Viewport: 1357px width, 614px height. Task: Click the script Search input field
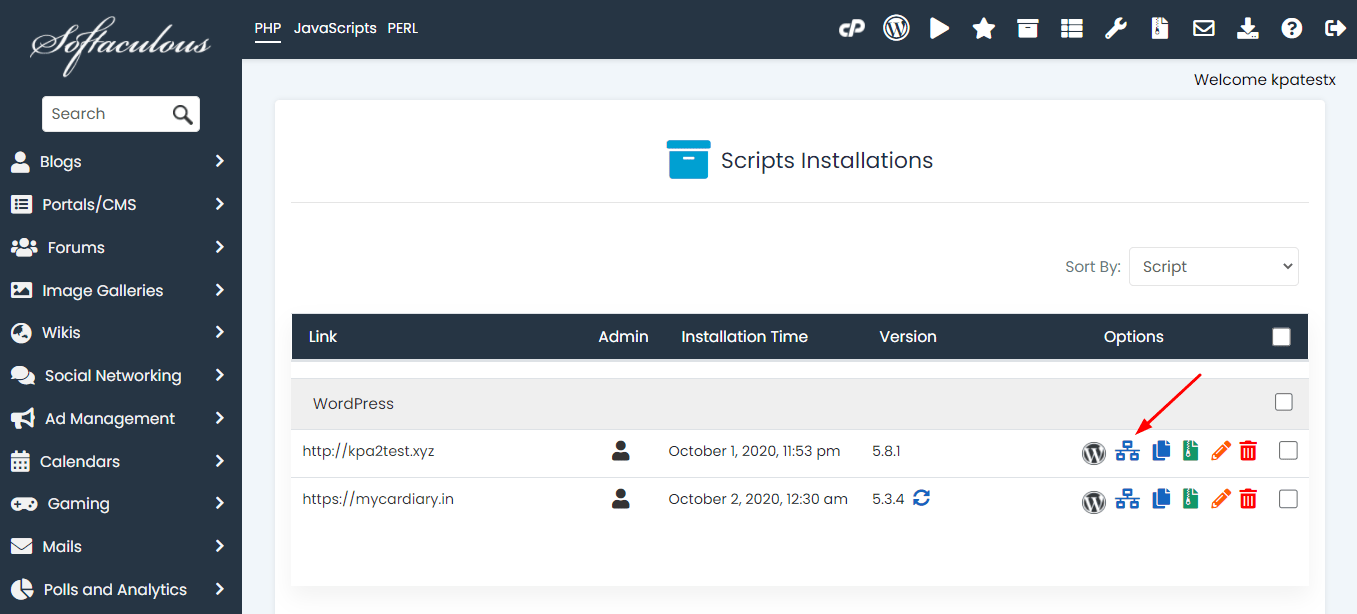click(105, 114)
